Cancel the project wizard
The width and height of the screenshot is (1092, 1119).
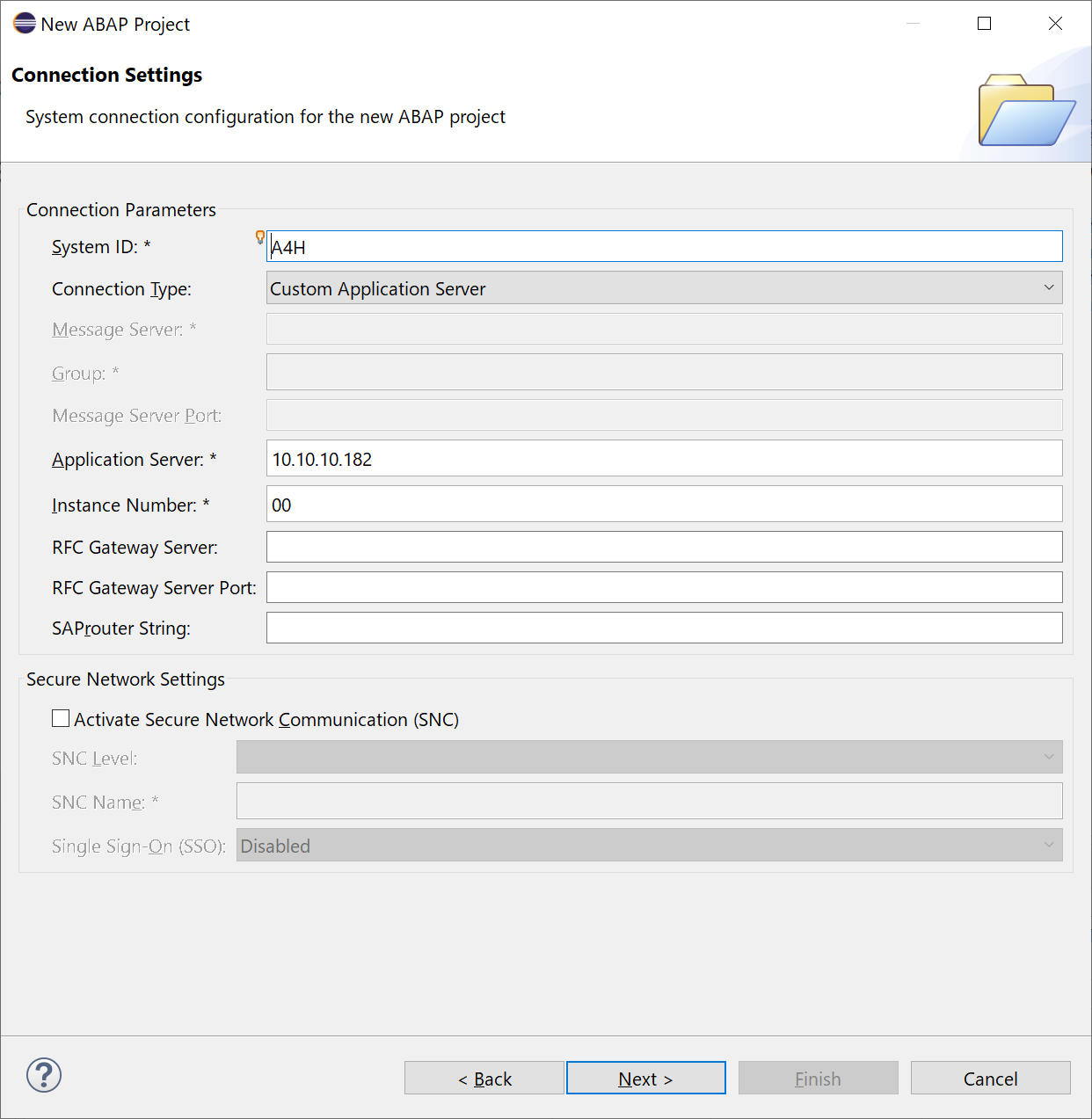click(990, 1079)
